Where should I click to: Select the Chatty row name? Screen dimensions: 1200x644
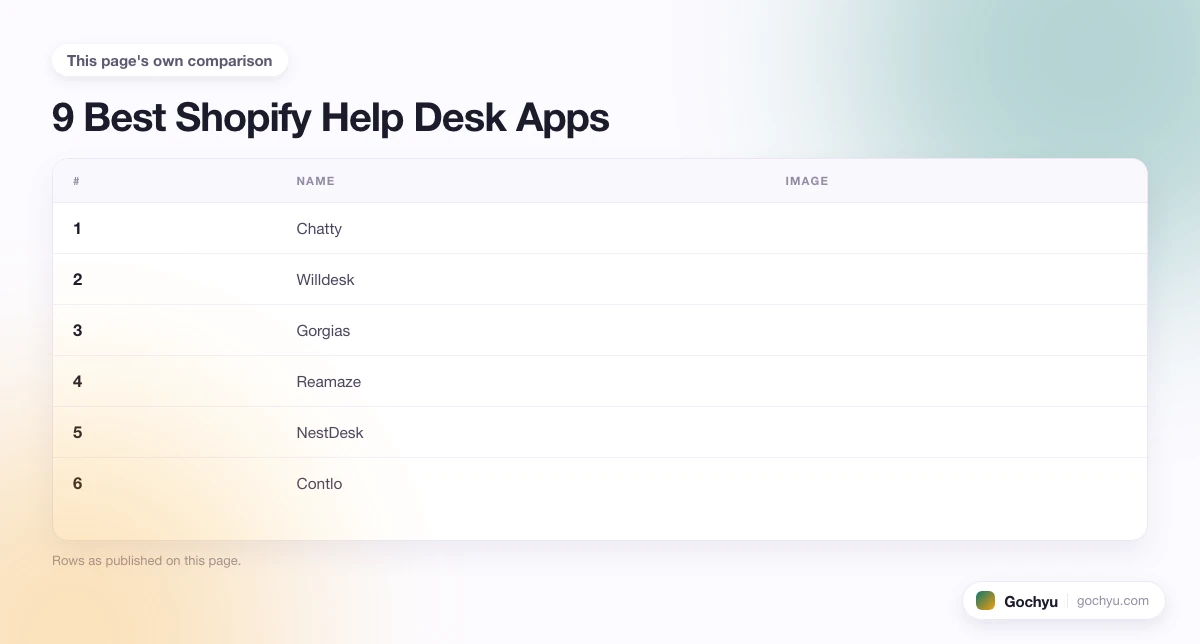[x=319, y=229]
